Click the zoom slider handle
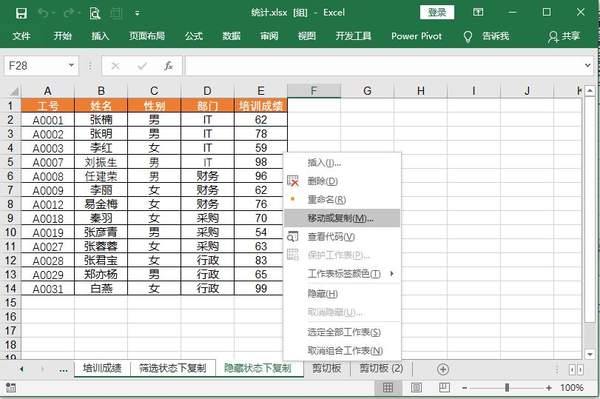 click(507, 388)
